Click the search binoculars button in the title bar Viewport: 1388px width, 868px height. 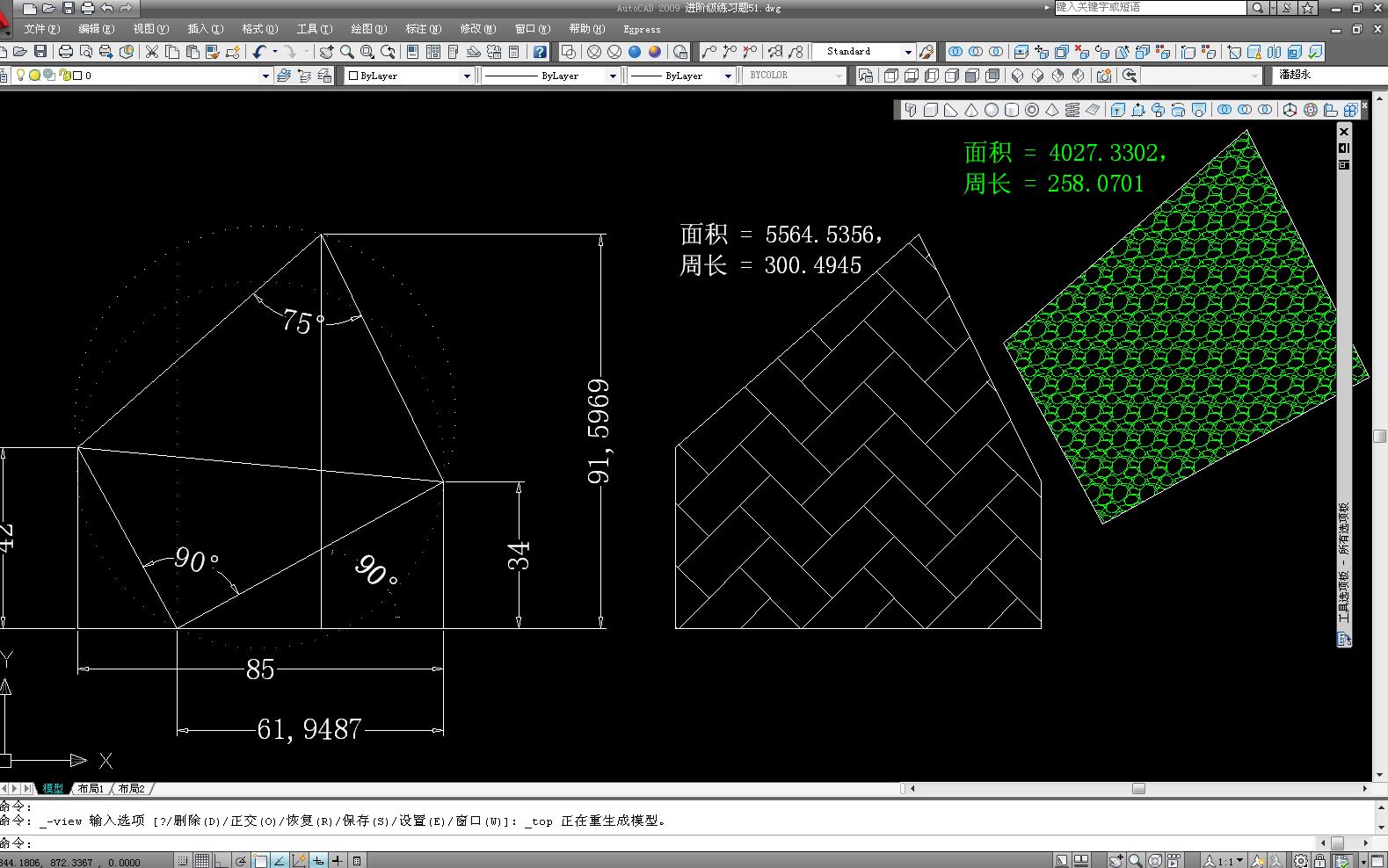[1258, 8]
